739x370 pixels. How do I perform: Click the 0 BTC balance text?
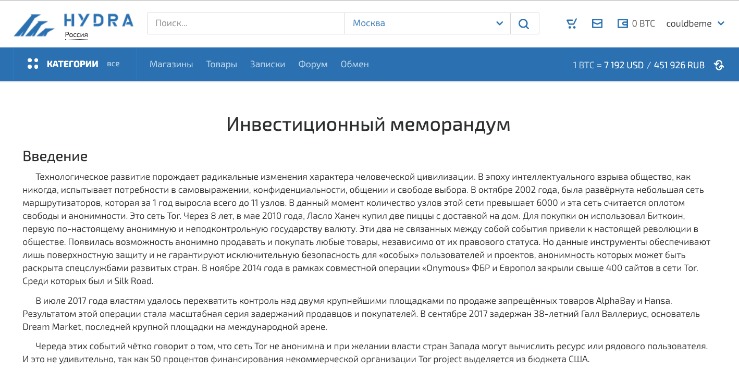pos(643,24)
